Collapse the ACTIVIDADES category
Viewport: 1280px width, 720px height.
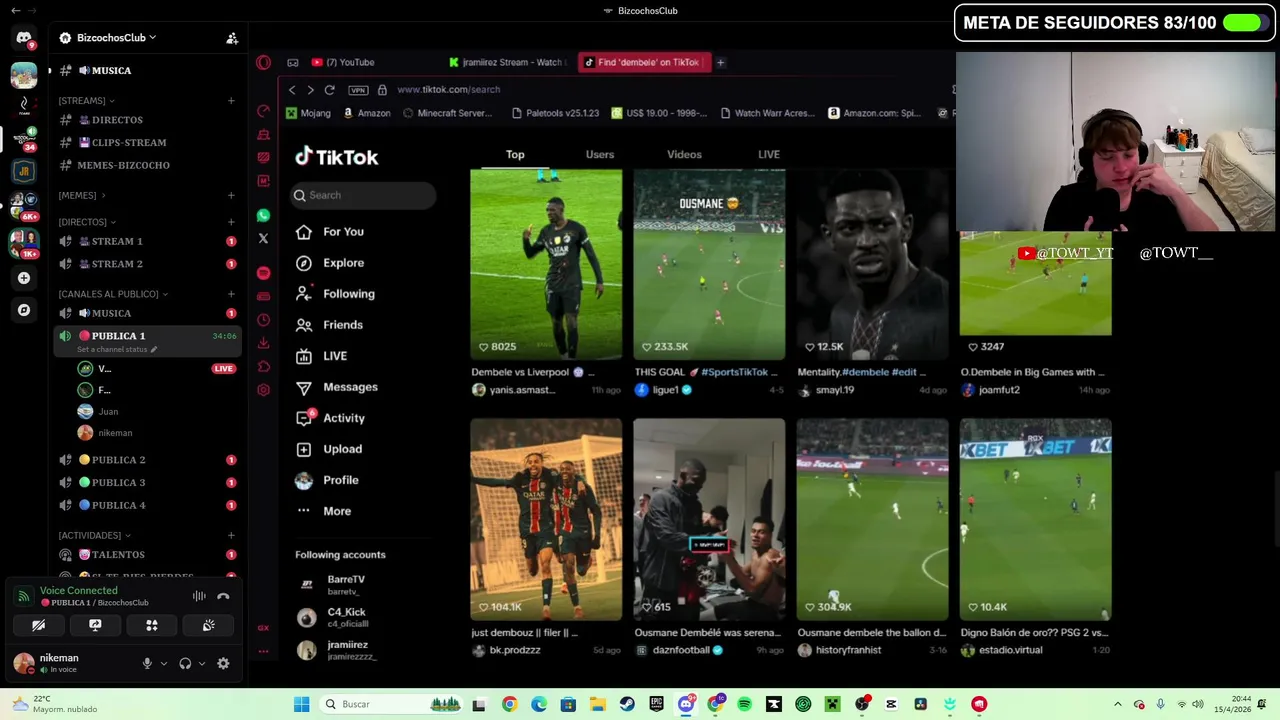pos(94,536)
